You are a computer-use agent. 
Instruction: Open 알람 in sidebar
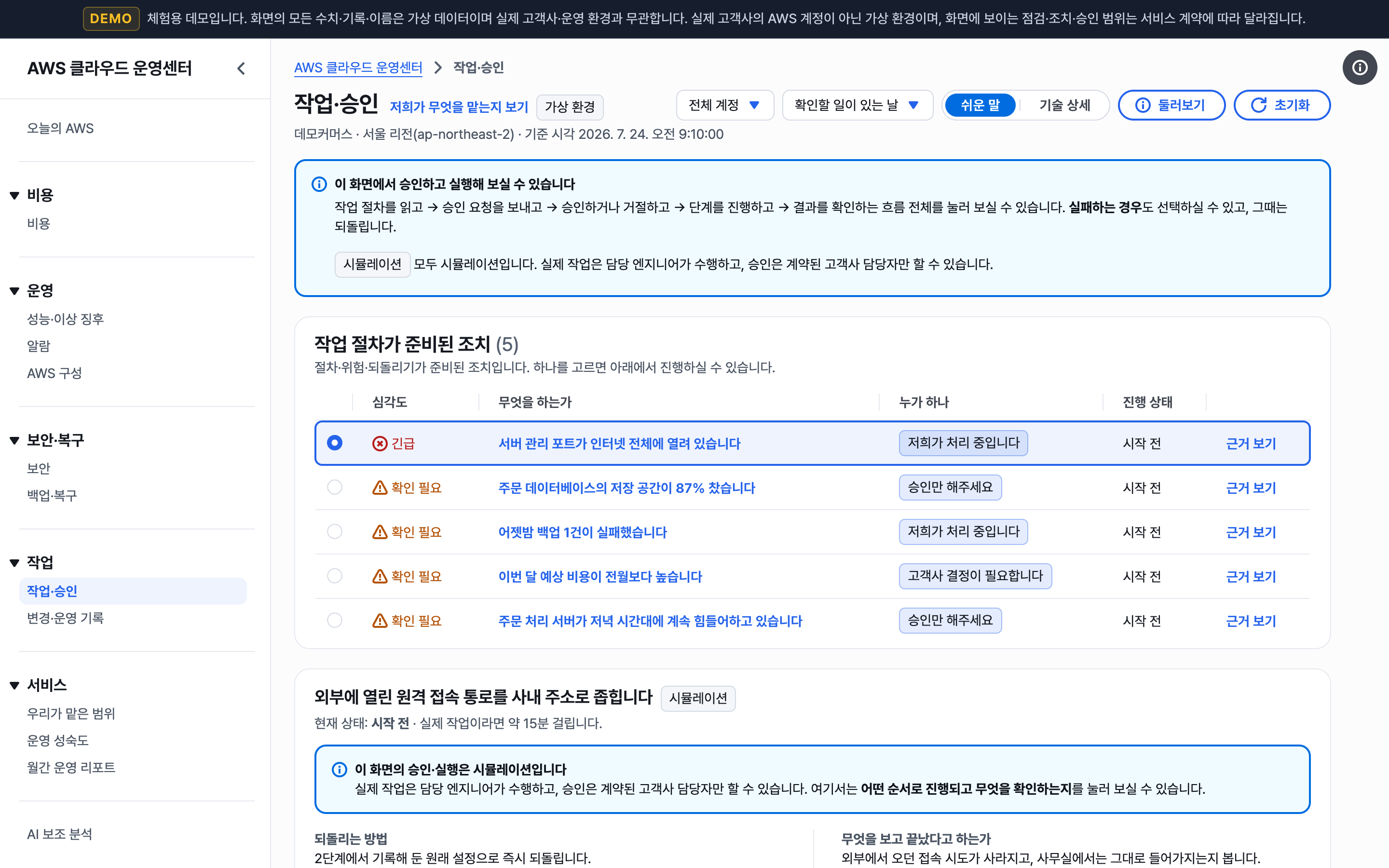tap(39, 346)
